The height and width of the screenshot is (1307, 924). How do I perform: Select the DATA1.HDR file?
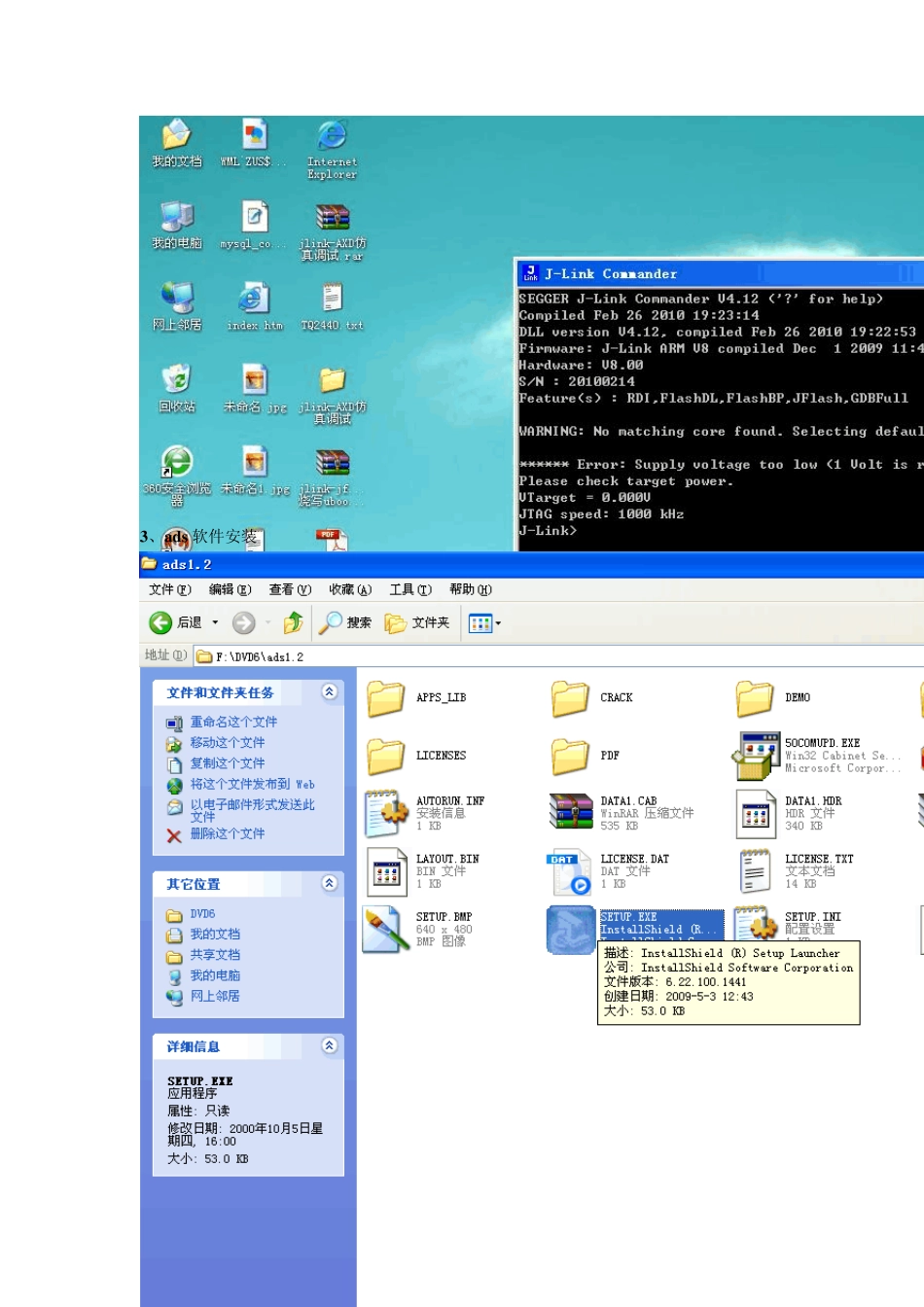click(789, 813)
